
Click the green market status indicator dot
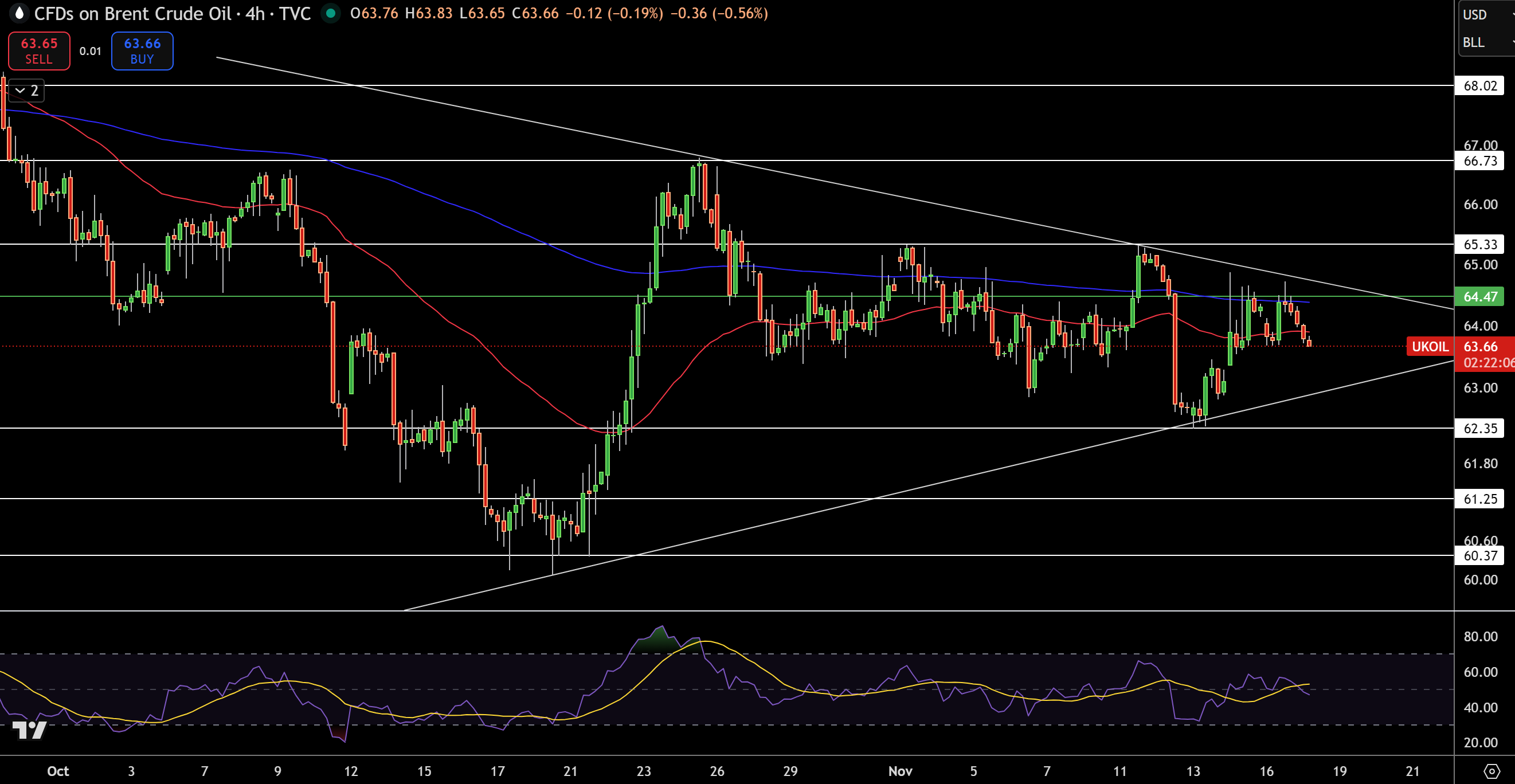(331, 13)
